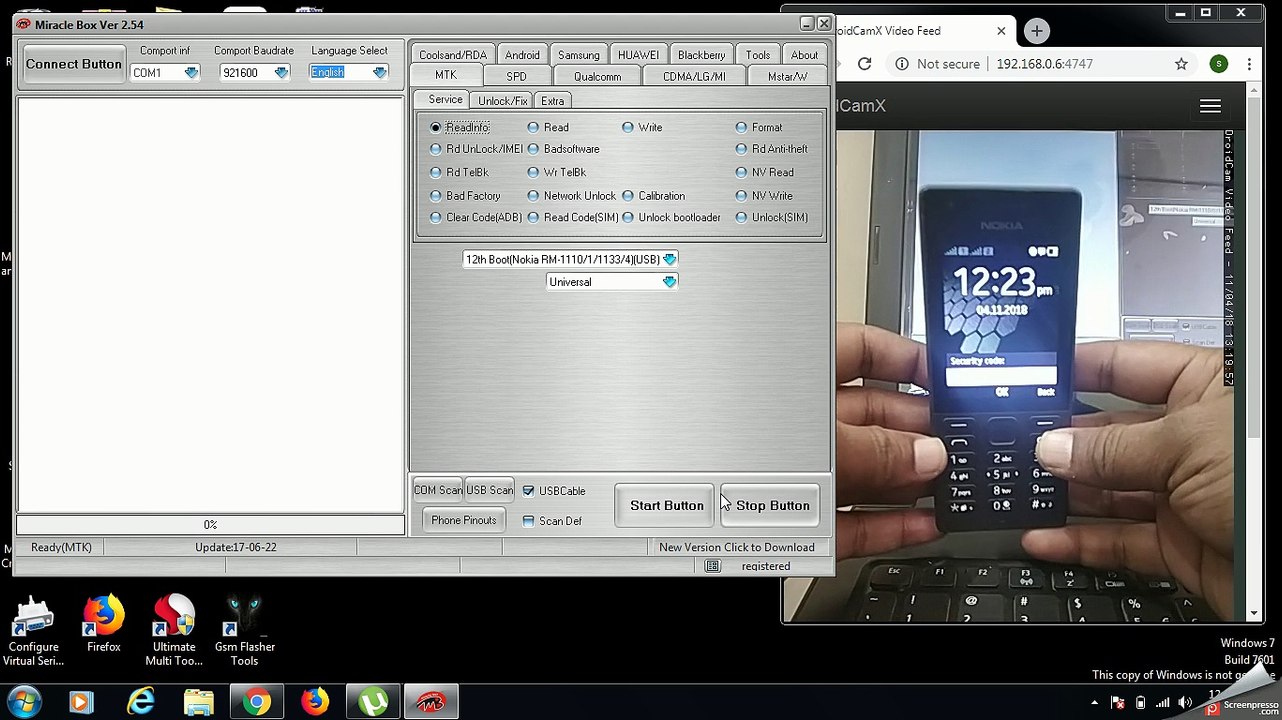This screenshot has width=1282, height=720.
Task: Open Configure Virtual Serial desktop icon
Action: click(33, 631)
